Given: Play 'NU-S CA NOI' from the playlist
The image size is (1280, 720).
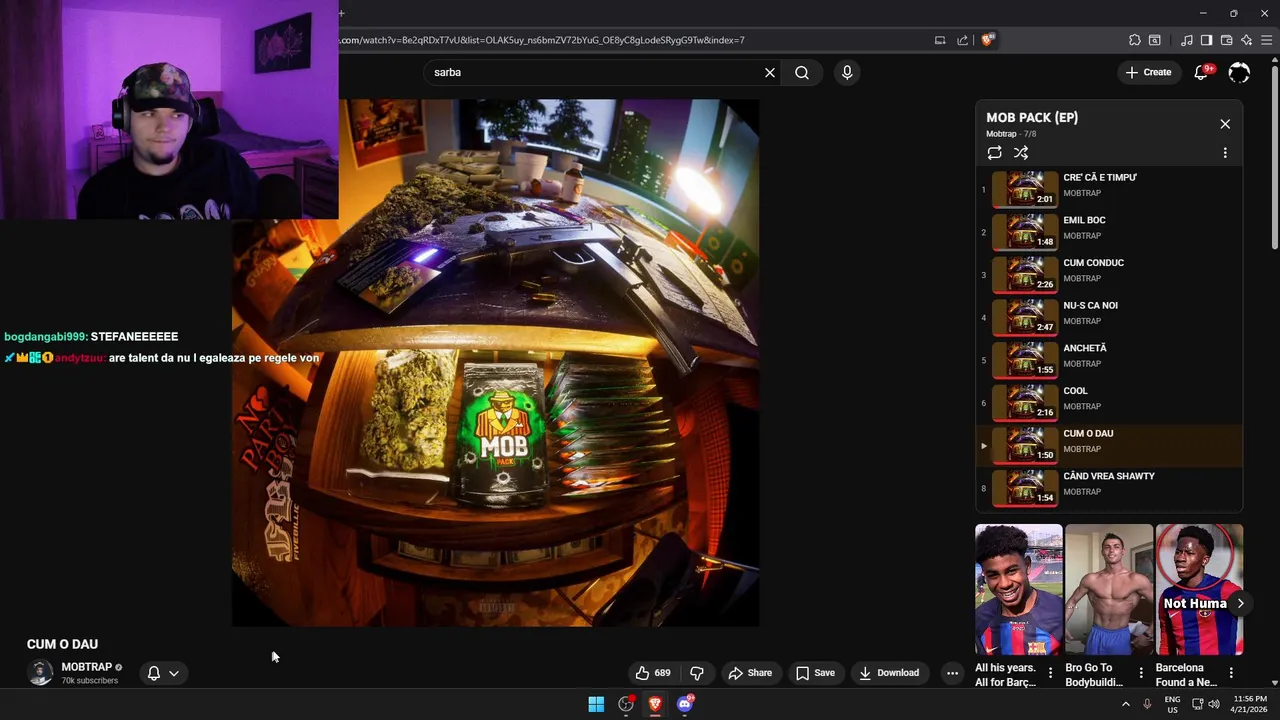Looking at the screenshot, I should [x=1109, y=317].
